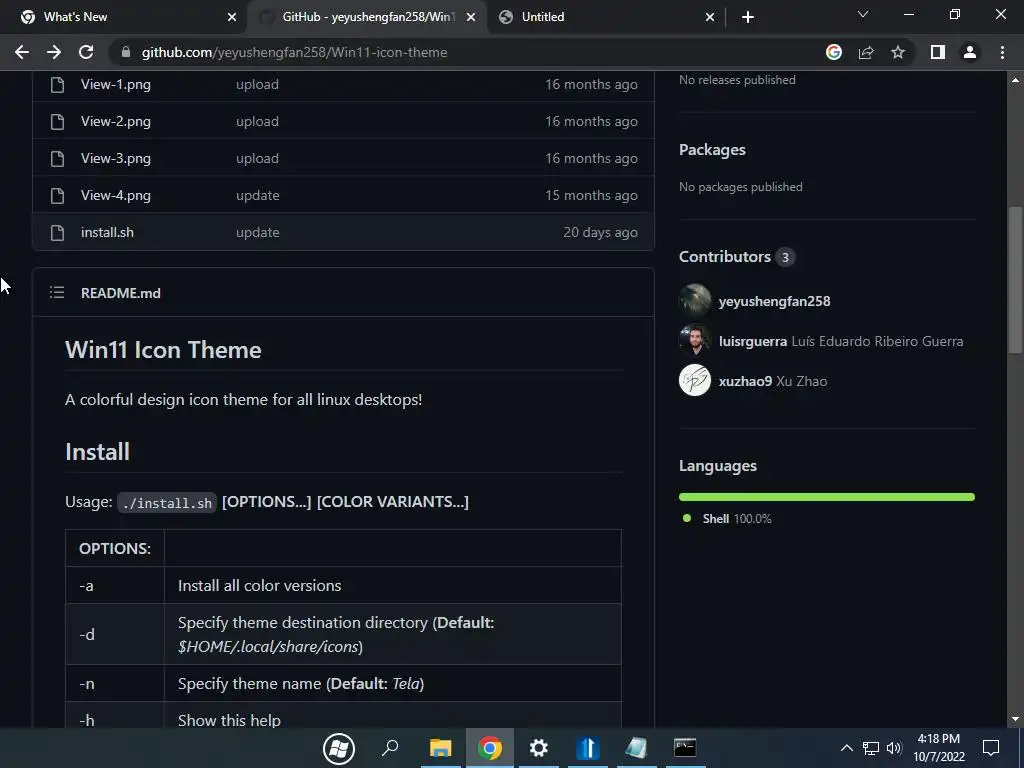Click the Win11 Icon Theme heading

point(163,350)
